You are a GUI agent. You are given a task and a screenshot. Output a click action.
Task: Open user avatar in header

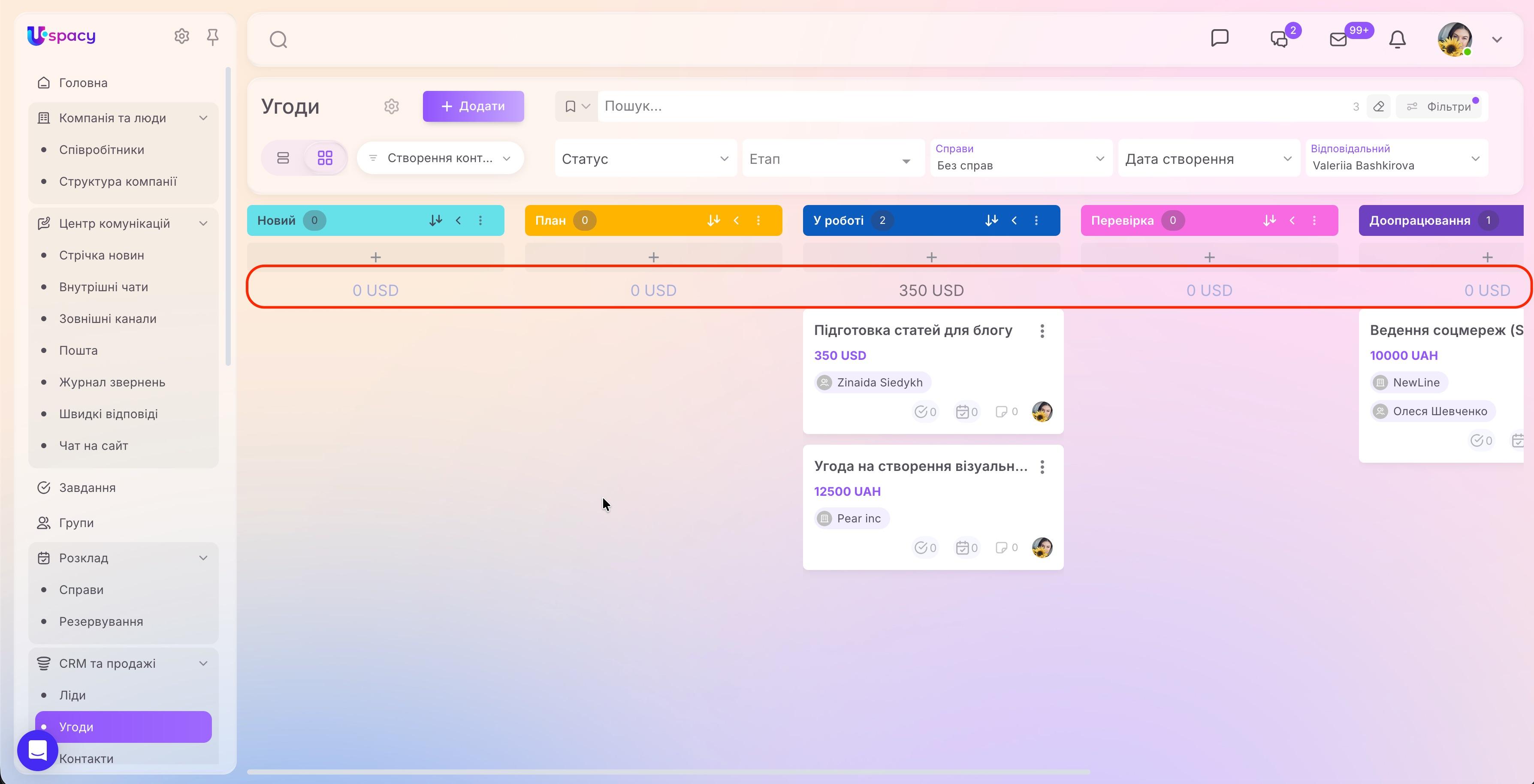pyautogui.click(x=1455, y=40)
